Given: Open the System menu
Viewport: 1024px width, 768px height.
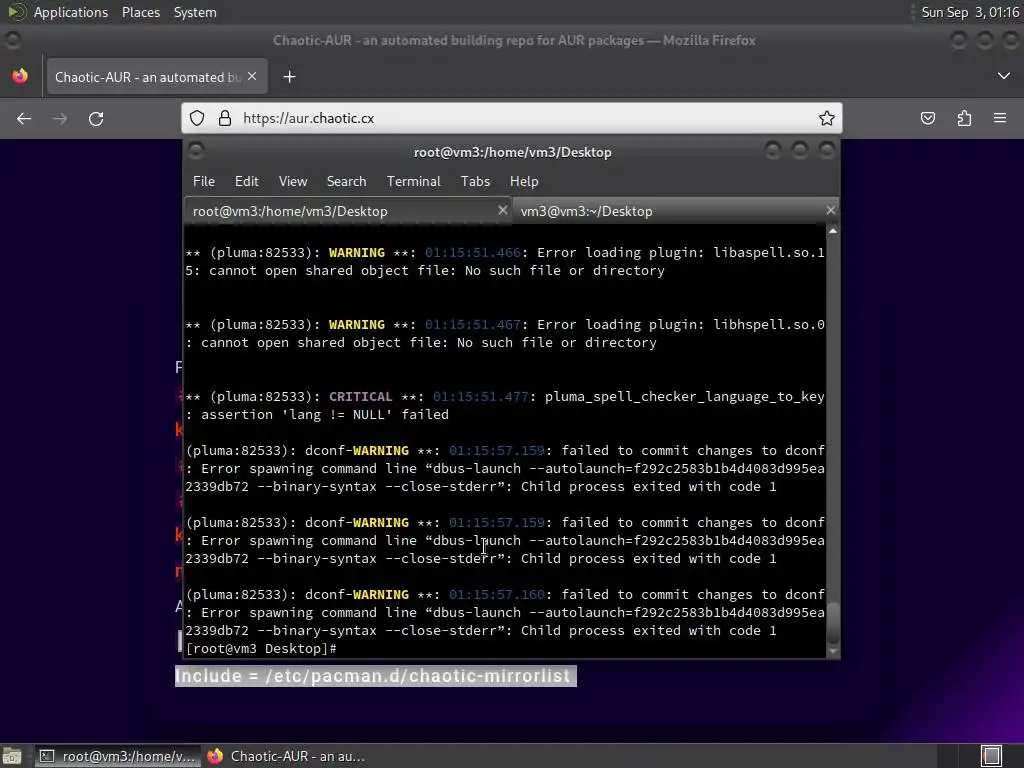Looking at the screenshot, I should click(195, 12).
